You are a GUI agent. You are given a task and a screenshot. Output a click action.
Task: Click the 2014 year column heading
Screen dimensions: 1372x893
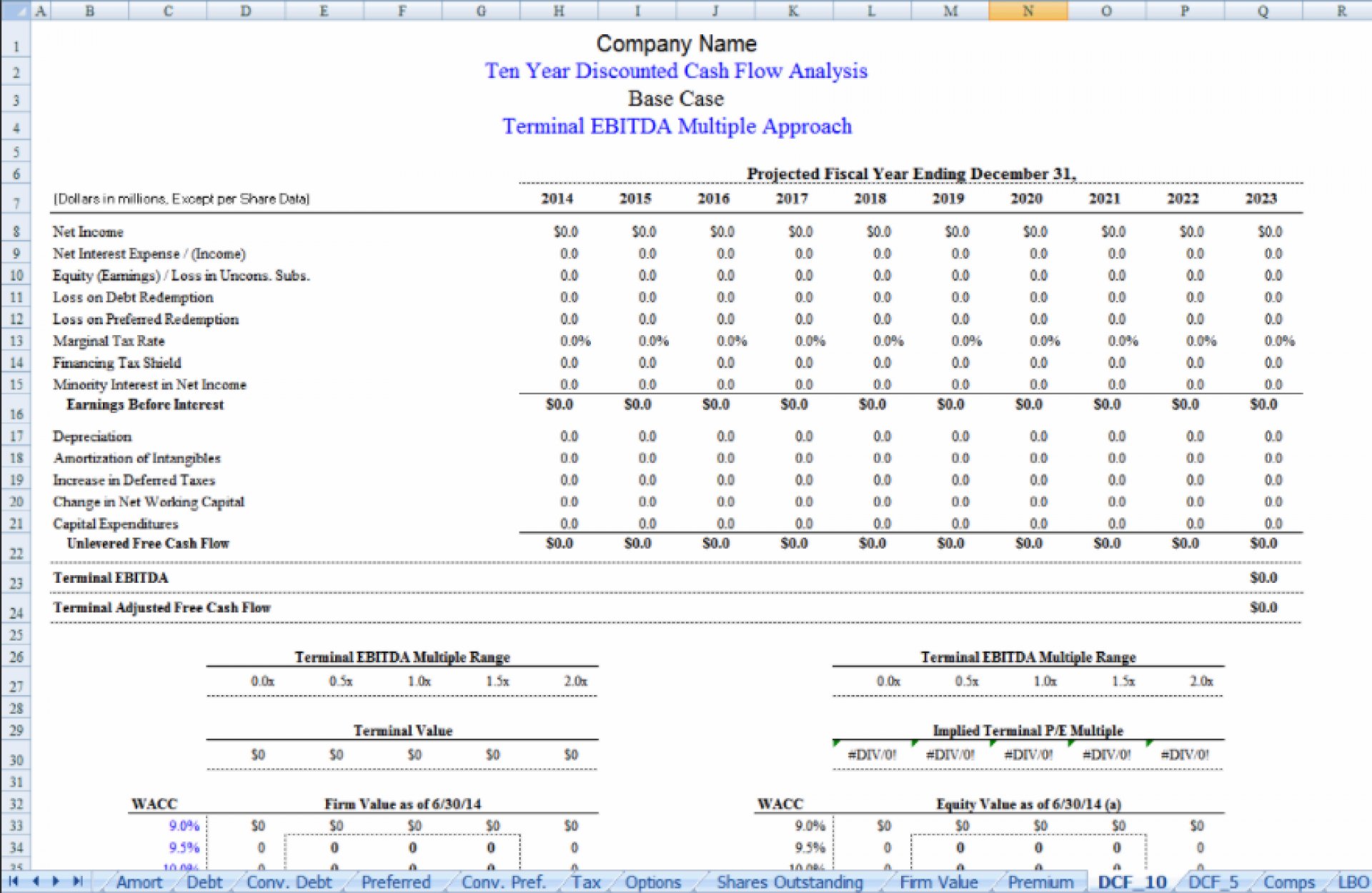tap(557, 199)
